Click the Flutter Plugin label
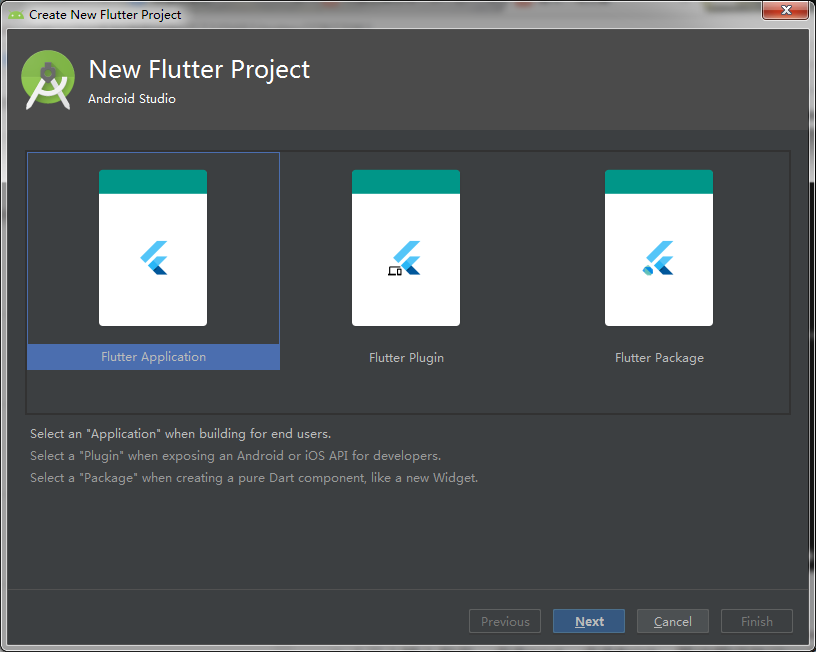The image size is (816, 652). pyautogui.click(x=406, y=358)
